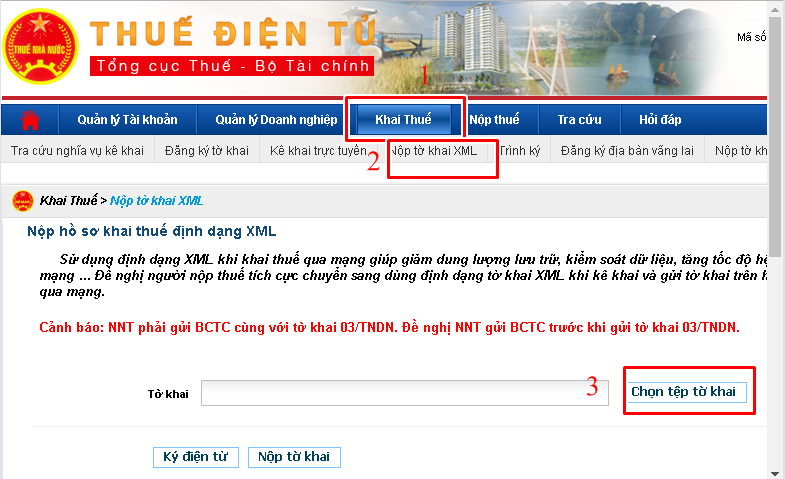Select Đăng ký địa bàn vãng lai submenu
The width and height of the screenshot is (785, 479).
[627, 151]
